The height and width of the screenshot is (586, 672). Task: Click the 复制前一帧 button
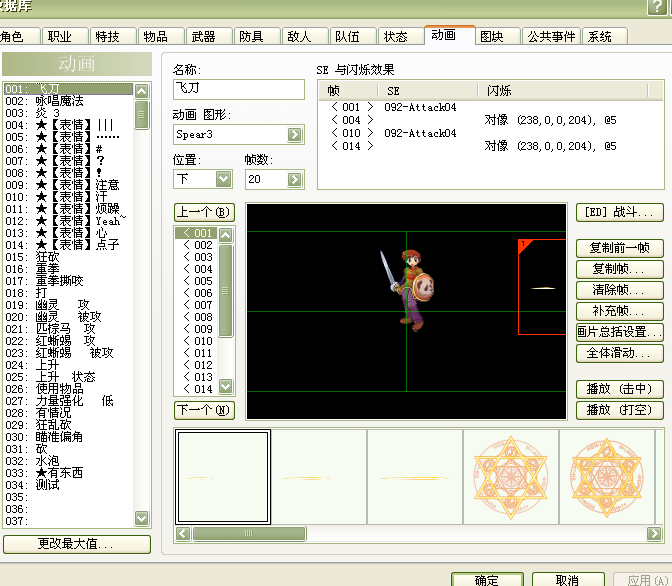click(619, 248)
